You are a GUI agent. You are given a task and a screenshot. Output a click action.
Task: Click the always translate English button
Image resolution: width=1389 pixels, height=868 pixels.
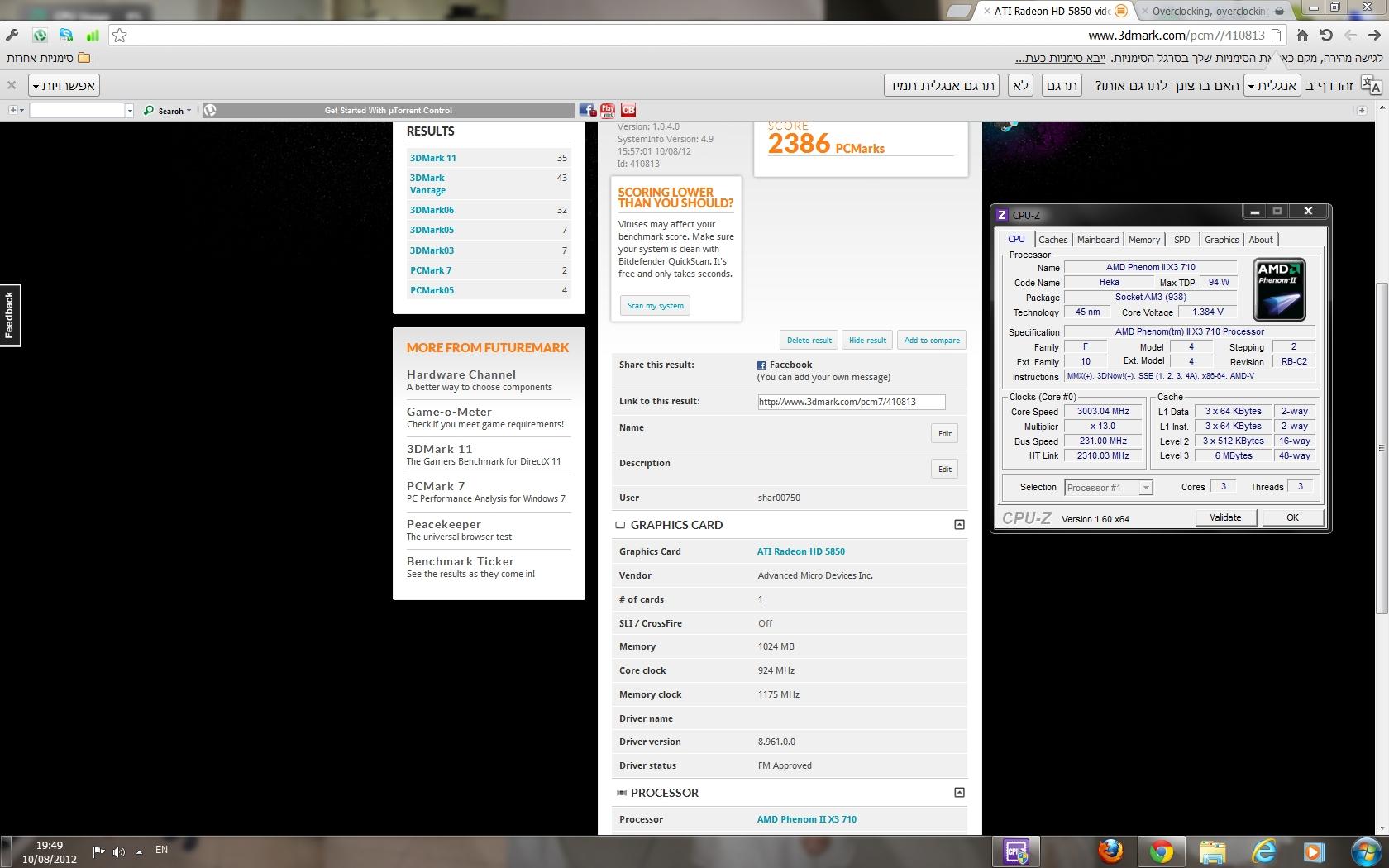pyautogui.click(x=942, y=85)
